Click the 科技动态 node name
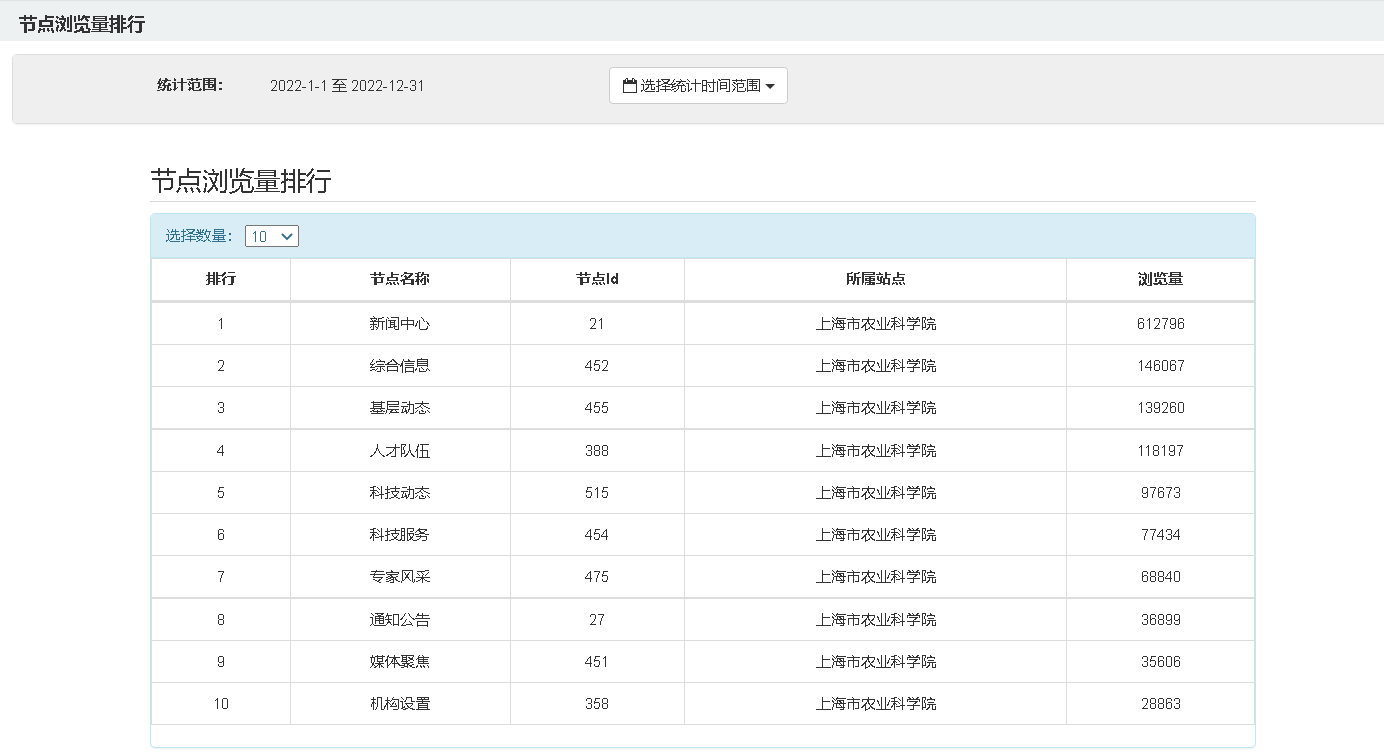Viewport: 1384px width, 755px height. click(400, 493)
